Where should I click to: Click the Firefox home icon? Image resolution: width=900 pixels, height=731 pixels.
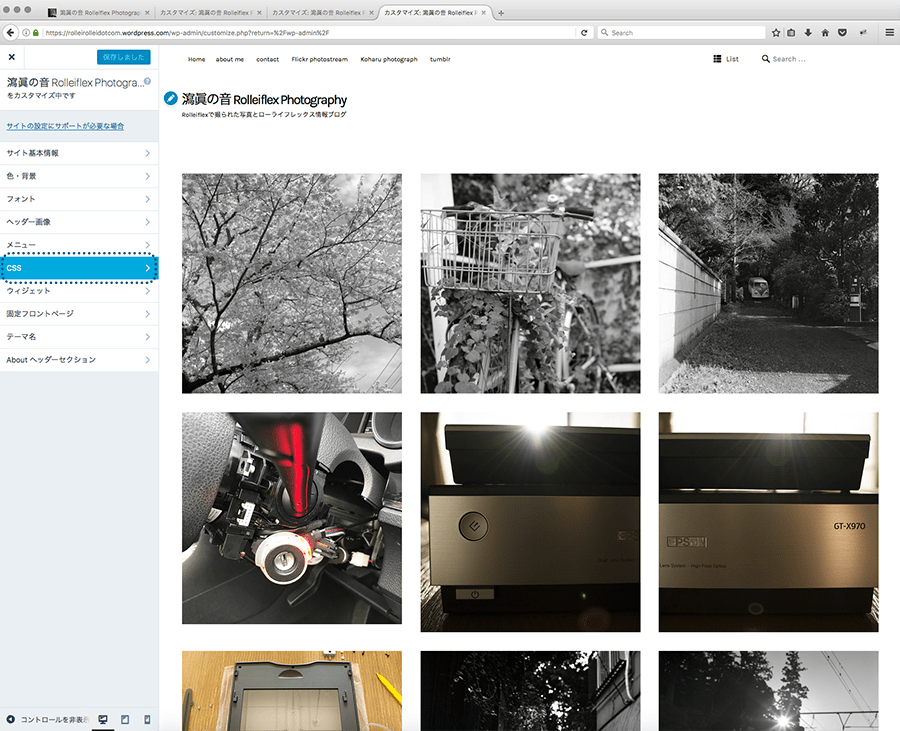tap(825, 33)
